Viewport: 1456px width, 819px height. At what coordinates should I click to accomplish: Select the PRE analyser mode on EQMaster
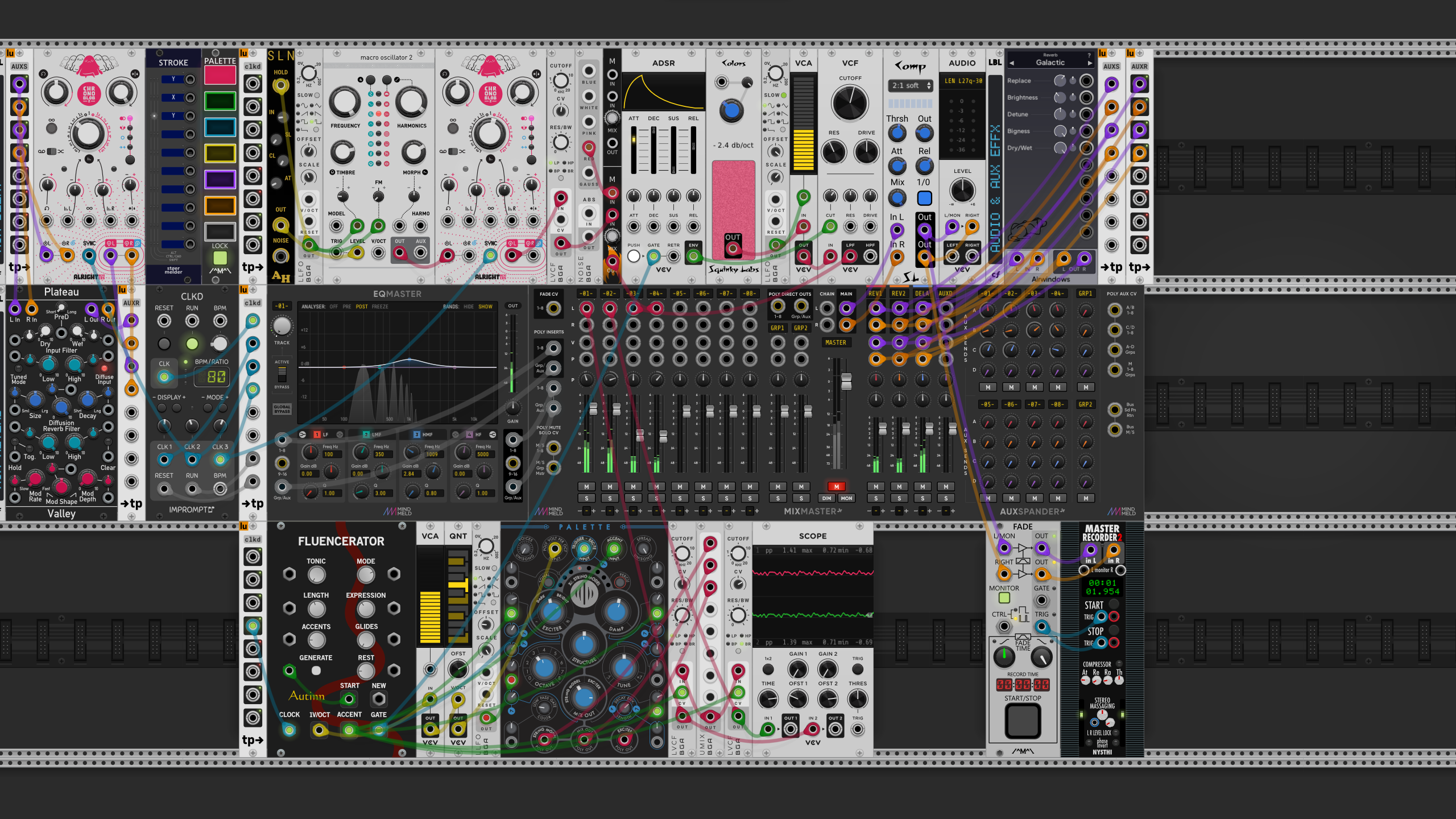pos(346,307)
